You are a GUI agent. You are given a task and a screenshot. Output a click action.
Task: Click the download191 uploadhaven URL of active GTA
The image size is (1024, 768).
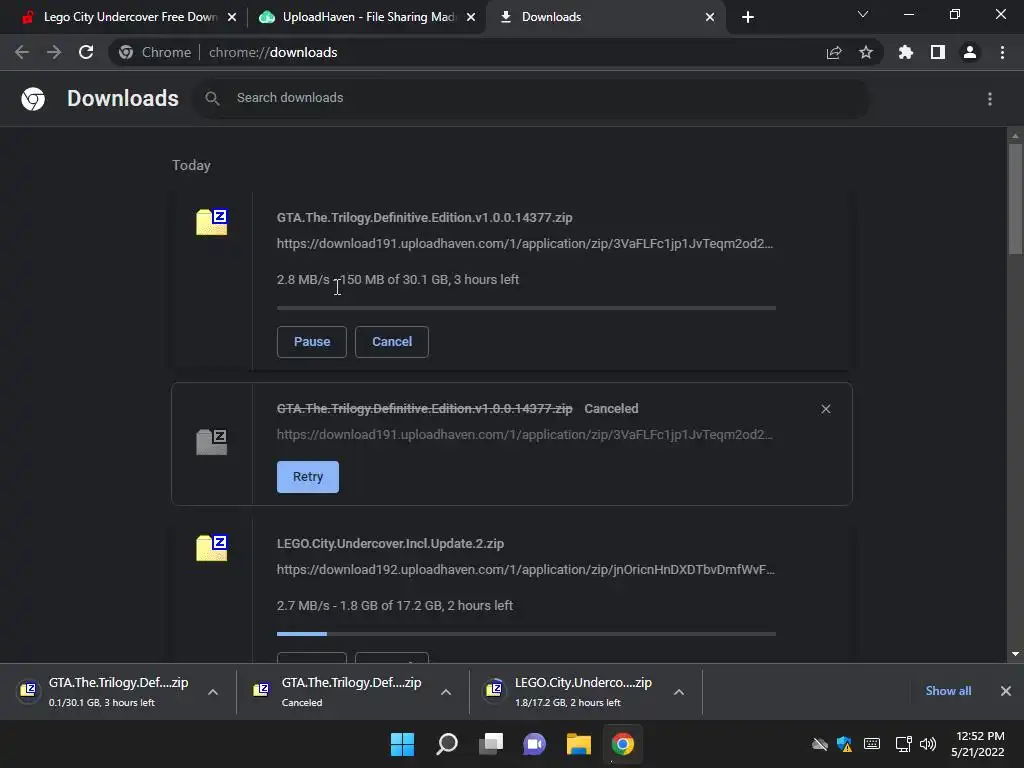pos(524,244)
